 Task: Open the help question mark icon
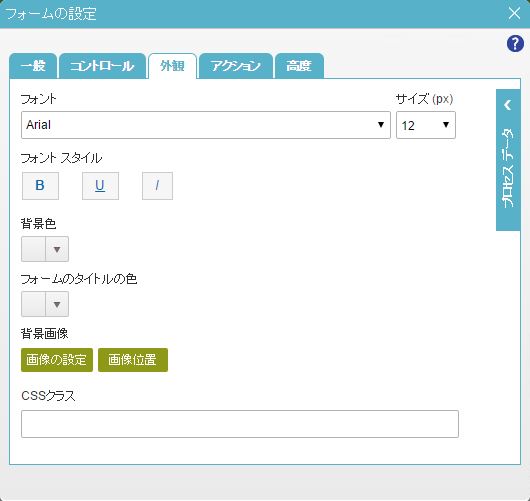(x=515, y=44)
